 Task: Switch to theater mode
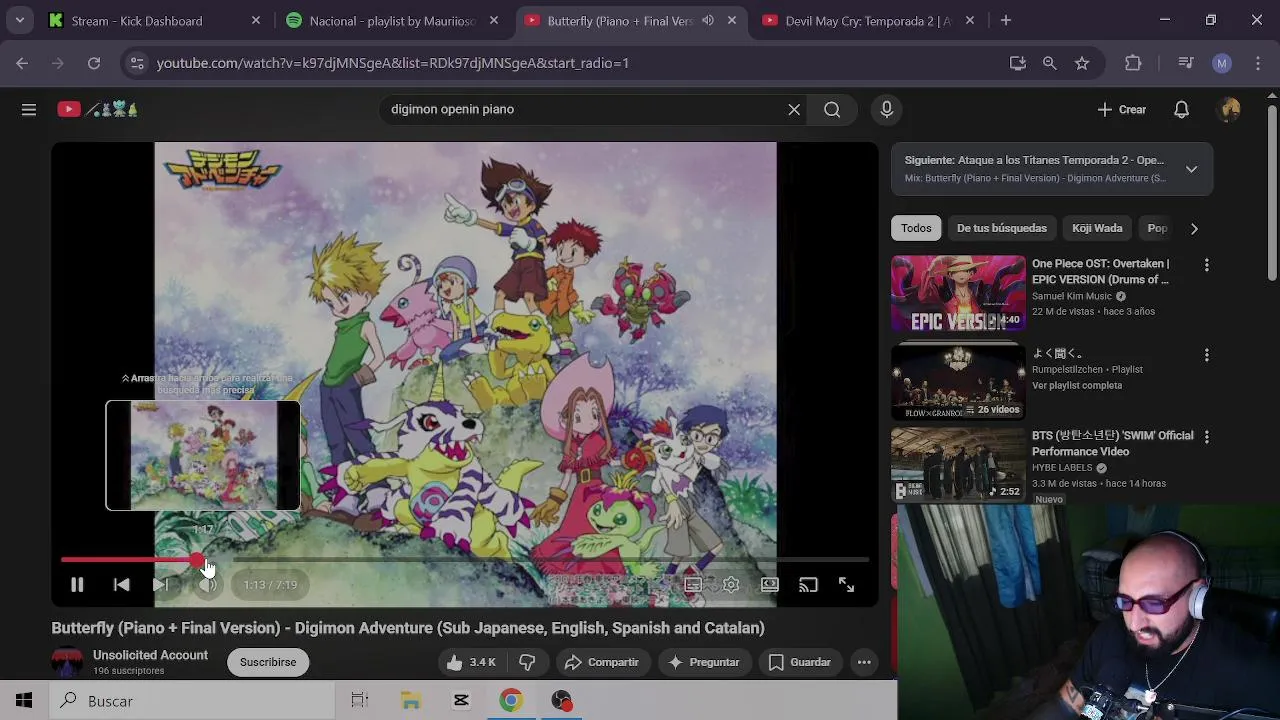(769, 585)
